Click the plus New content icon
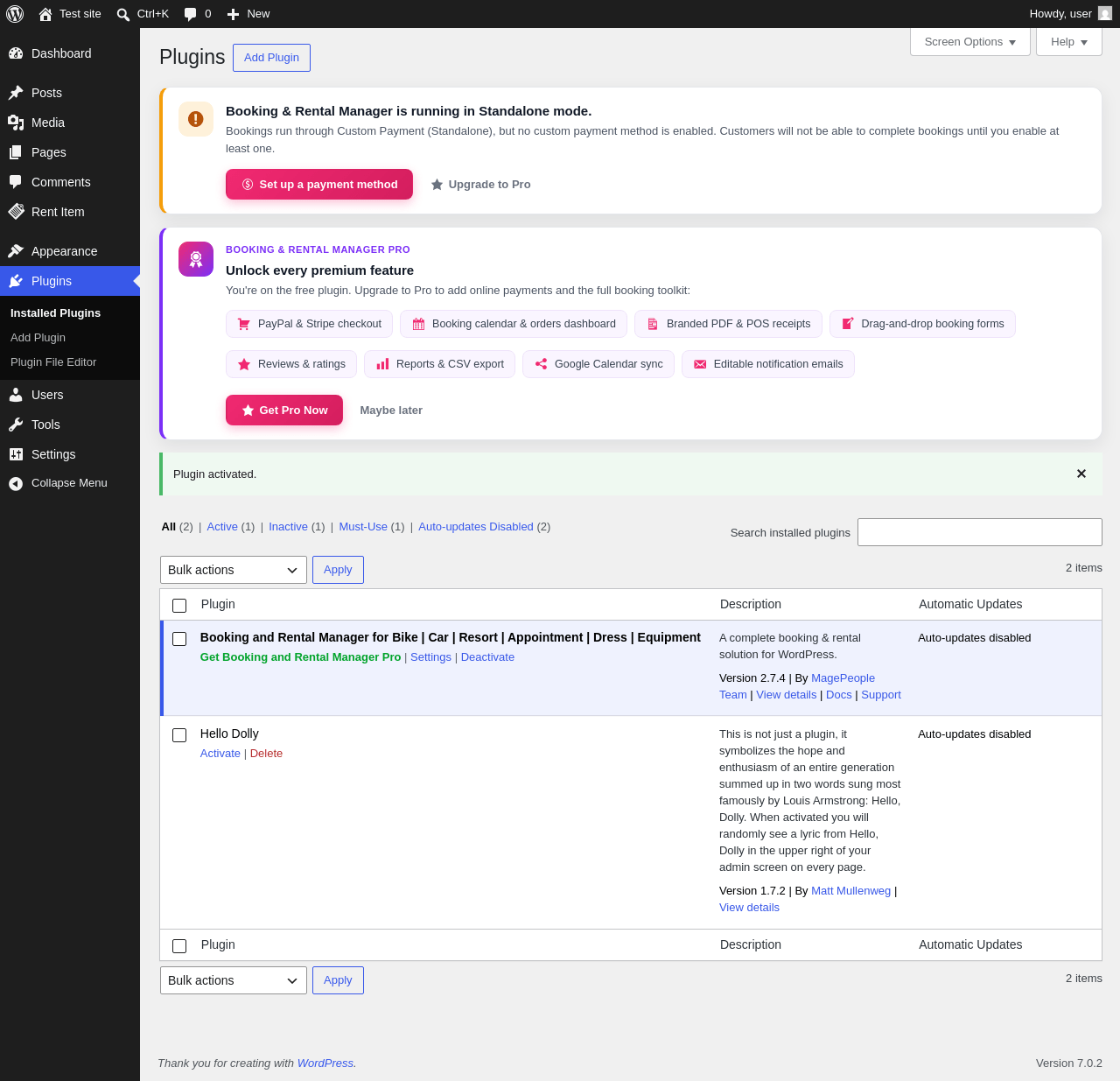Image resolution: width=1120 pixels, height=1081 pixels. [x=233, y=14]
